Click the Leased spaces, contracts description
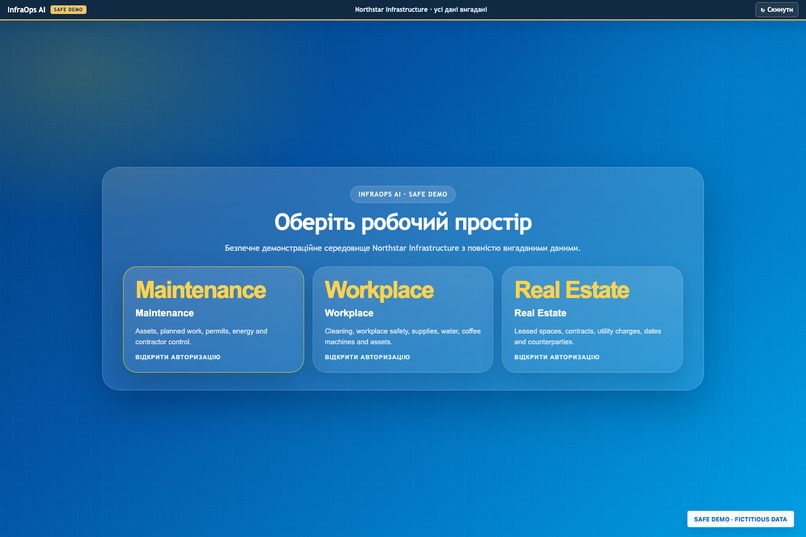806x537 pixels. click(x=588, y=337)
